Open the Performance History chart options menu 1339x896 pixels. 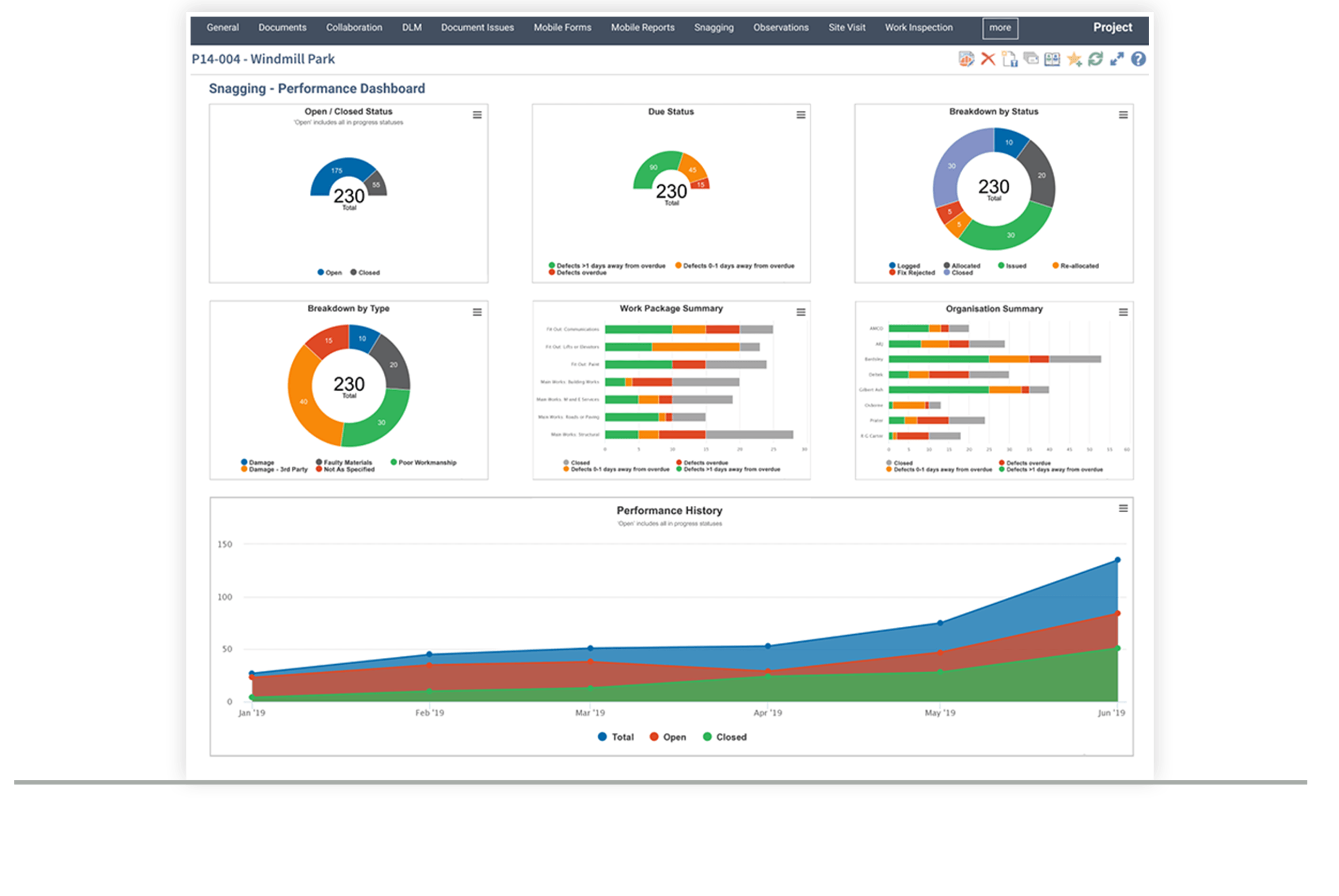coord(1122,508)
